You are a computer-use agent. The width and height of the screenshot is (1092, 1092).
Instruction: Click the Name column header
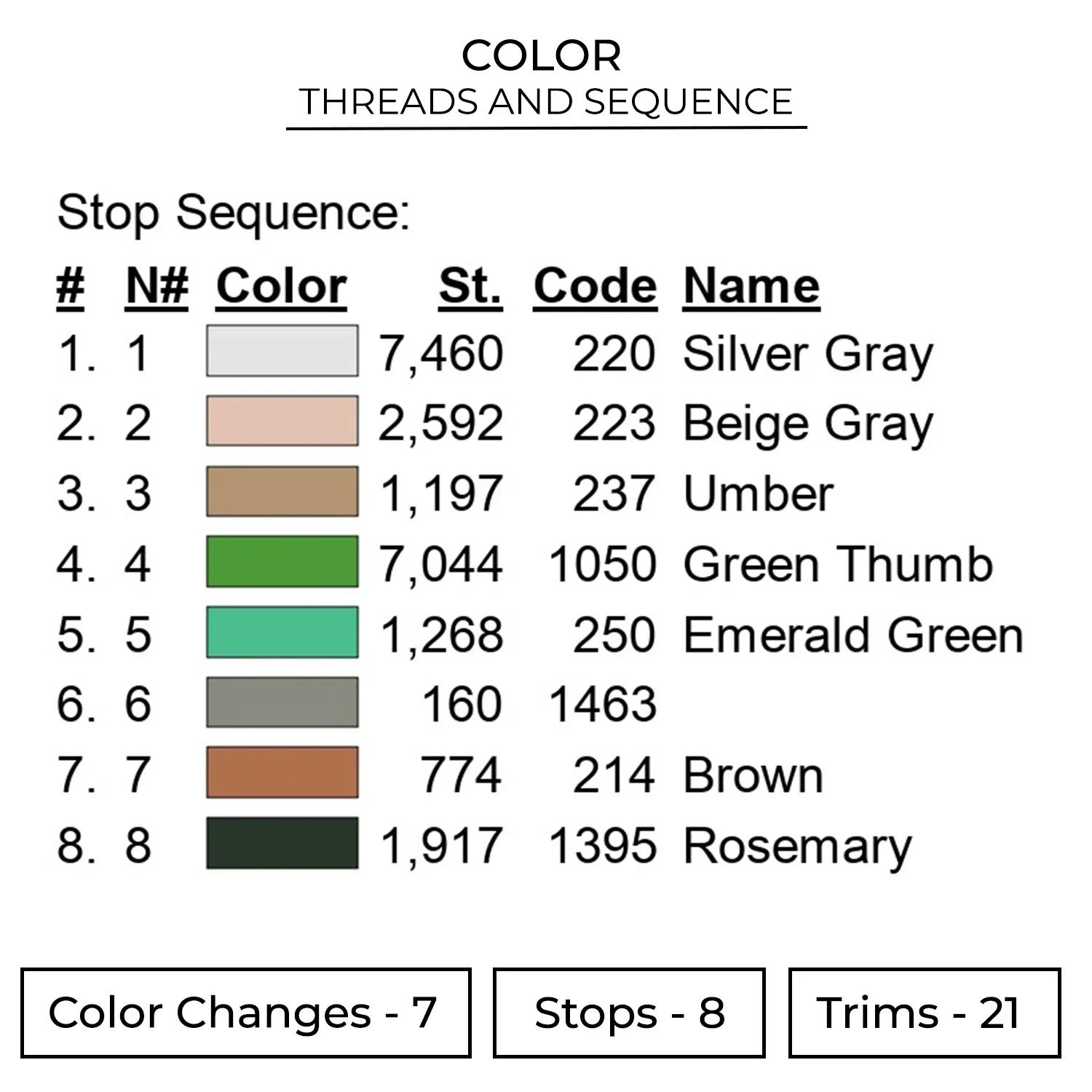click(751, 286)
